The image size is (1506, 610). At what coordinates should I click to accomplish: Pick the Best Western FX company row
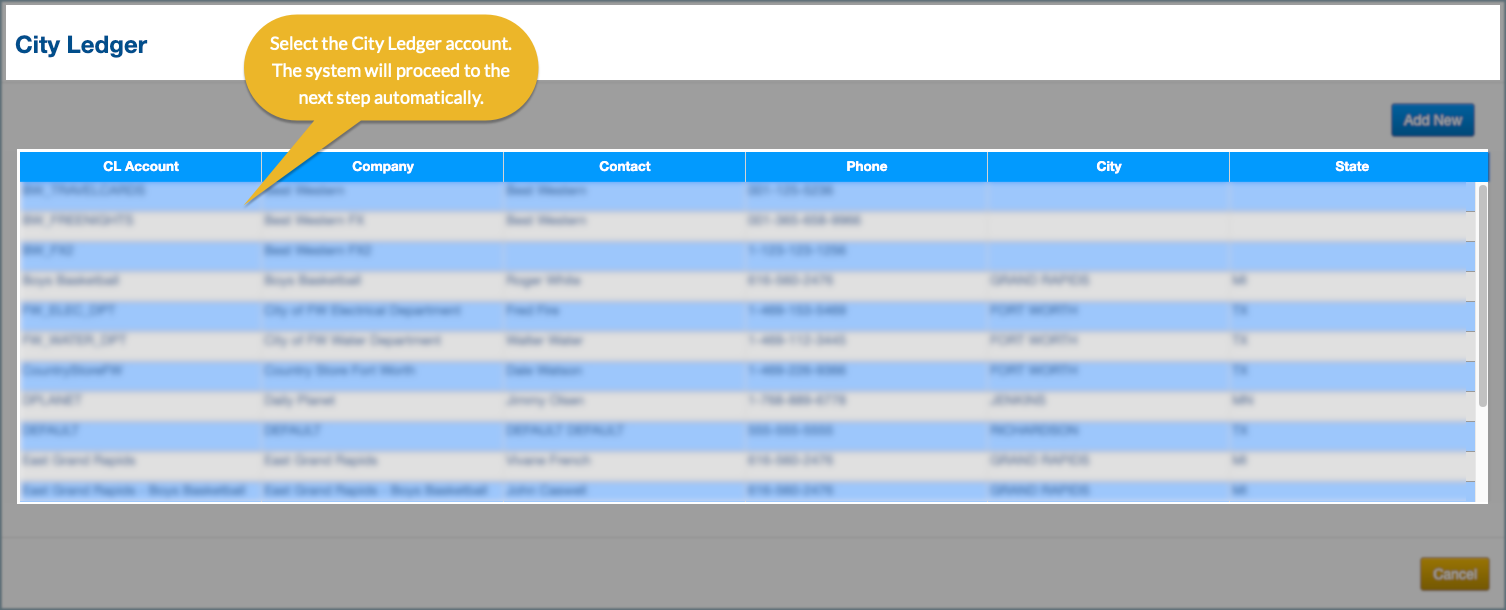click(312, 221)
